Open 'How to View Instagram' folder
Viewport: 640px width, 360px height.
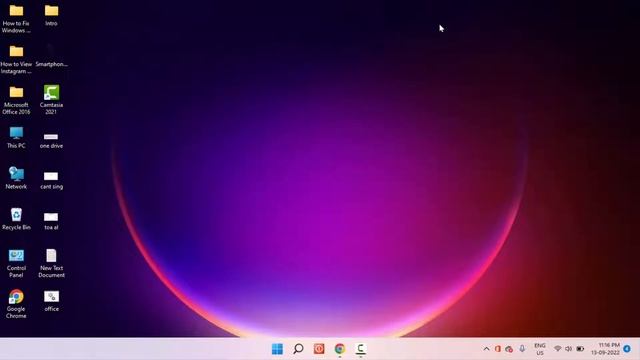pyautogui.click(x=16, y=60)
